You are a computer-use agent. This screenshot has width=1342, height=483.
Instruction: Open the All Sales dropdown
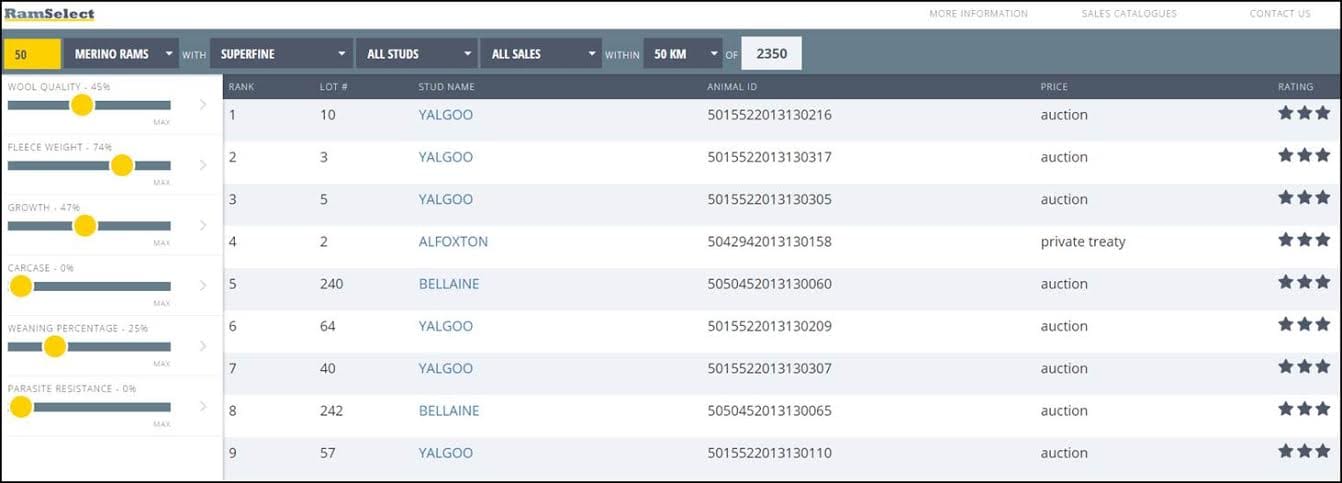(541, 54)
